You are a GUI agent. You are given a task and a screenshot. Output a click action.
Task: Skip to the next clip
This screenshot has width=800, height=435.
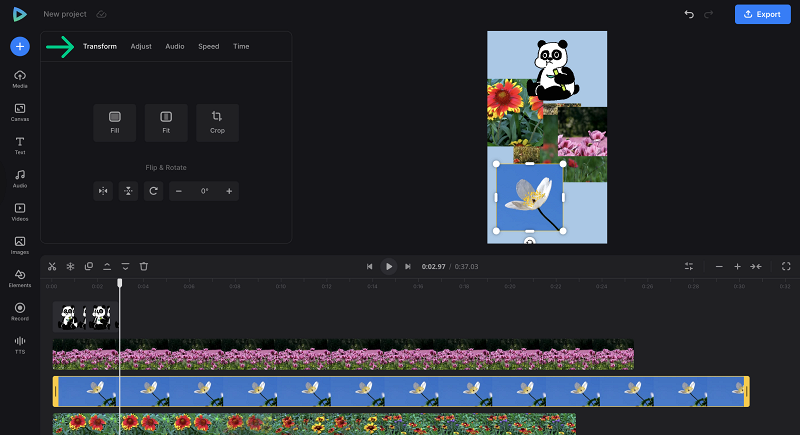(408, 266)
